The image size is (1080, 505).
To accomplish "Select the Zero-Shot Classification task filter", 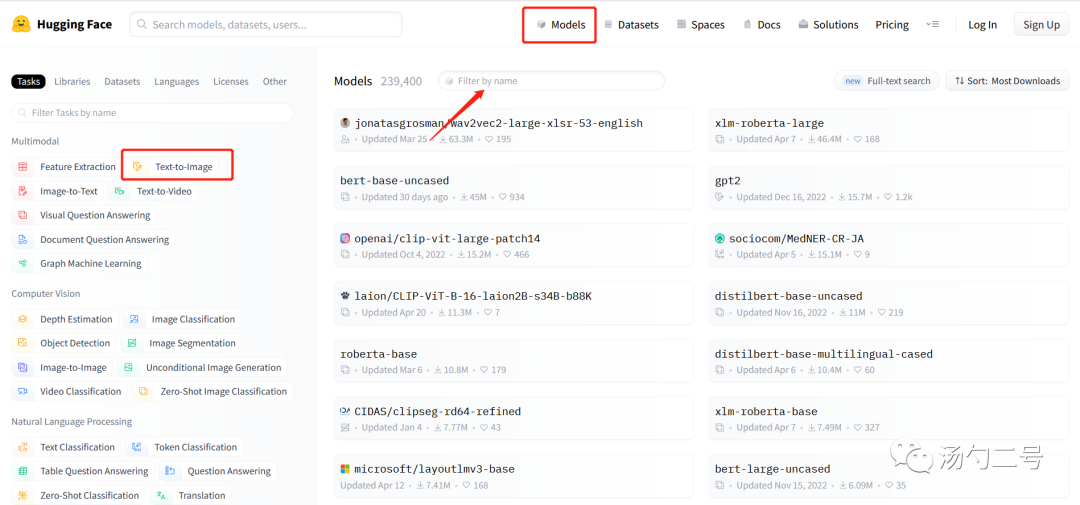I will pos(79,495).
